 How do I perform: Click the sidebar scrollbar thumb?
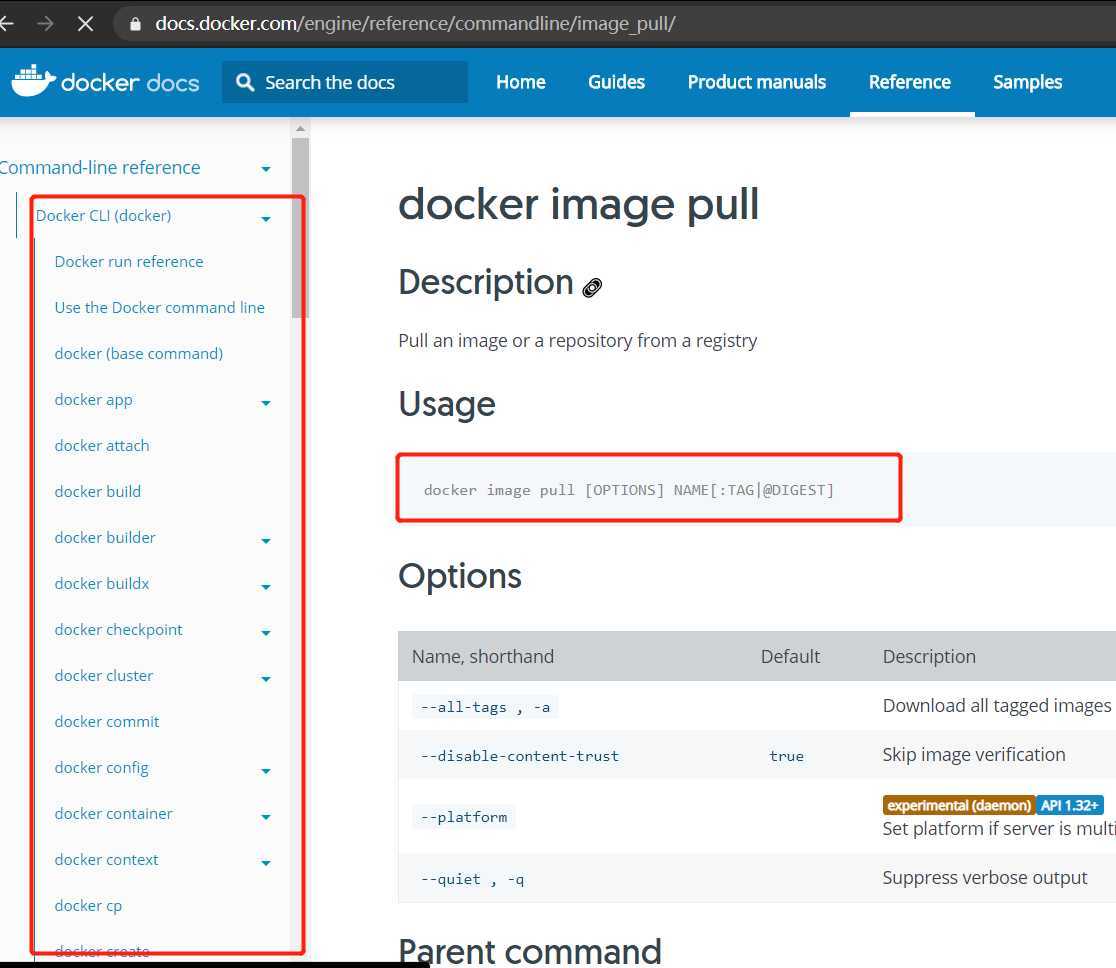click(300, 228)
